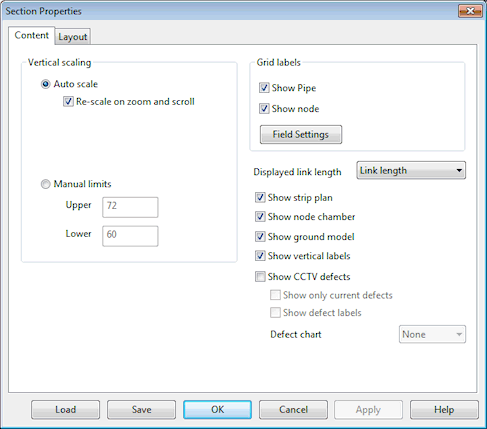The image size is (487, 429).
Task: Open the Field Settings dialog
Action: coord(301,134)
